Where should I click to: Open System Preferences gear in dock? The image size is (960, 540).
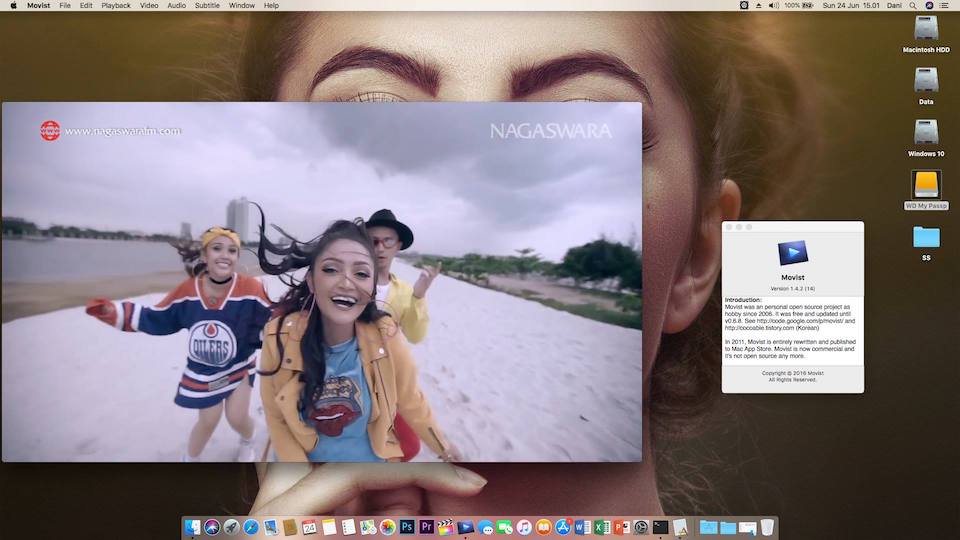coord(642,527)
